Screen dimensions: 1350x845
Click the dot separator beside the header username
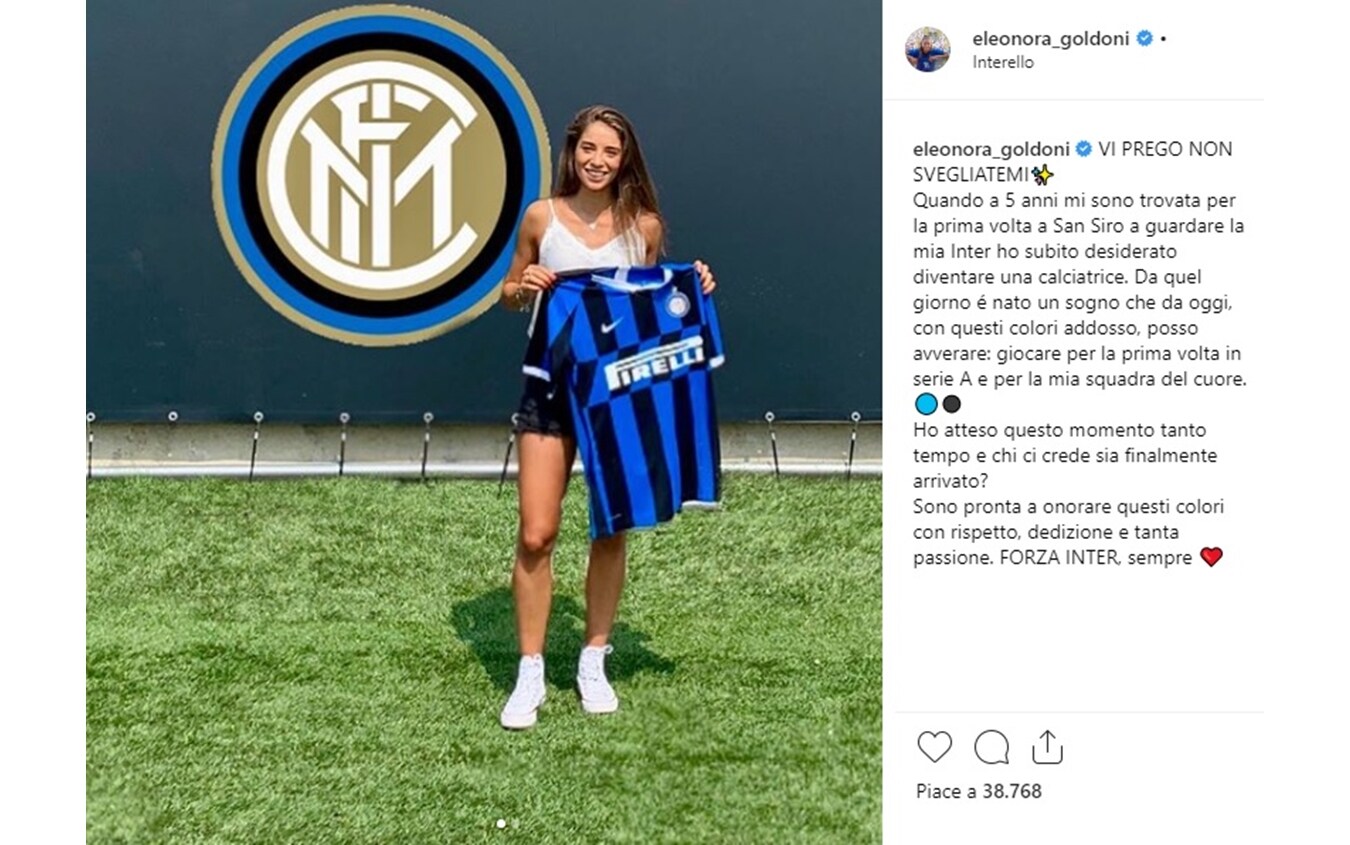(1163, 40)
